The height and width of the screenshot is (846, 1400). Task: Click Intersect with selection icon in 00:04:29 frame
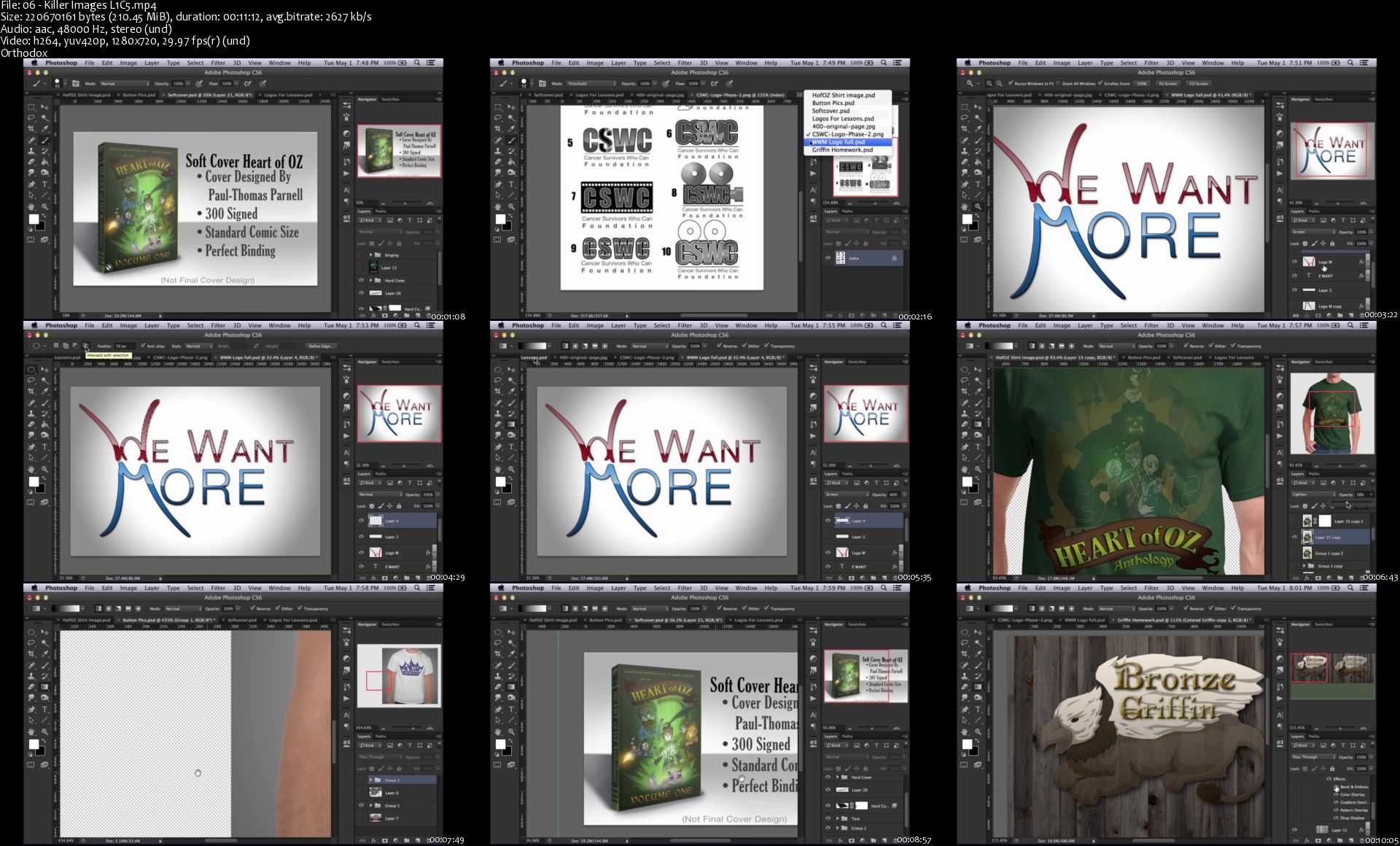[85, 346]
